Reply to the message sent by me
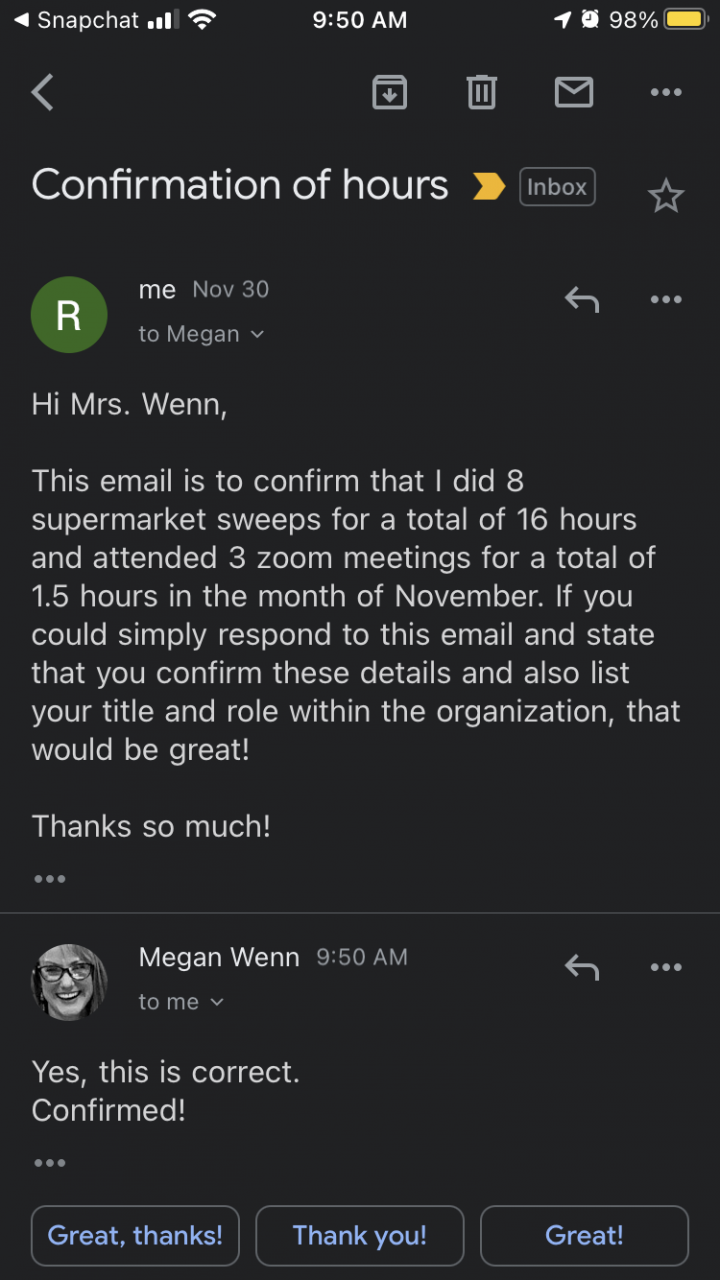Image resolution: width=720 pixels, height=1280 pixels. (581, 299)
